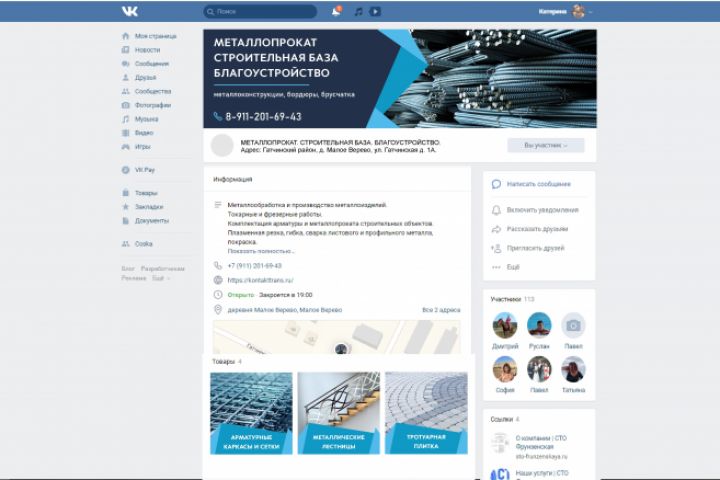Open the music note icon in the header
720x480 pixels.
click(359, 11)
